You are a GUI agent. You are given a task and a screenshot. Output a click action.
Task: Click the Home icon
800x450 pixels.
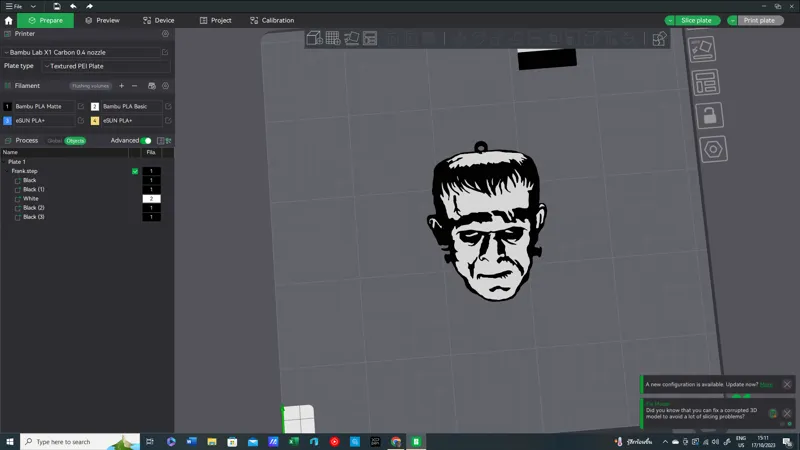8,20
